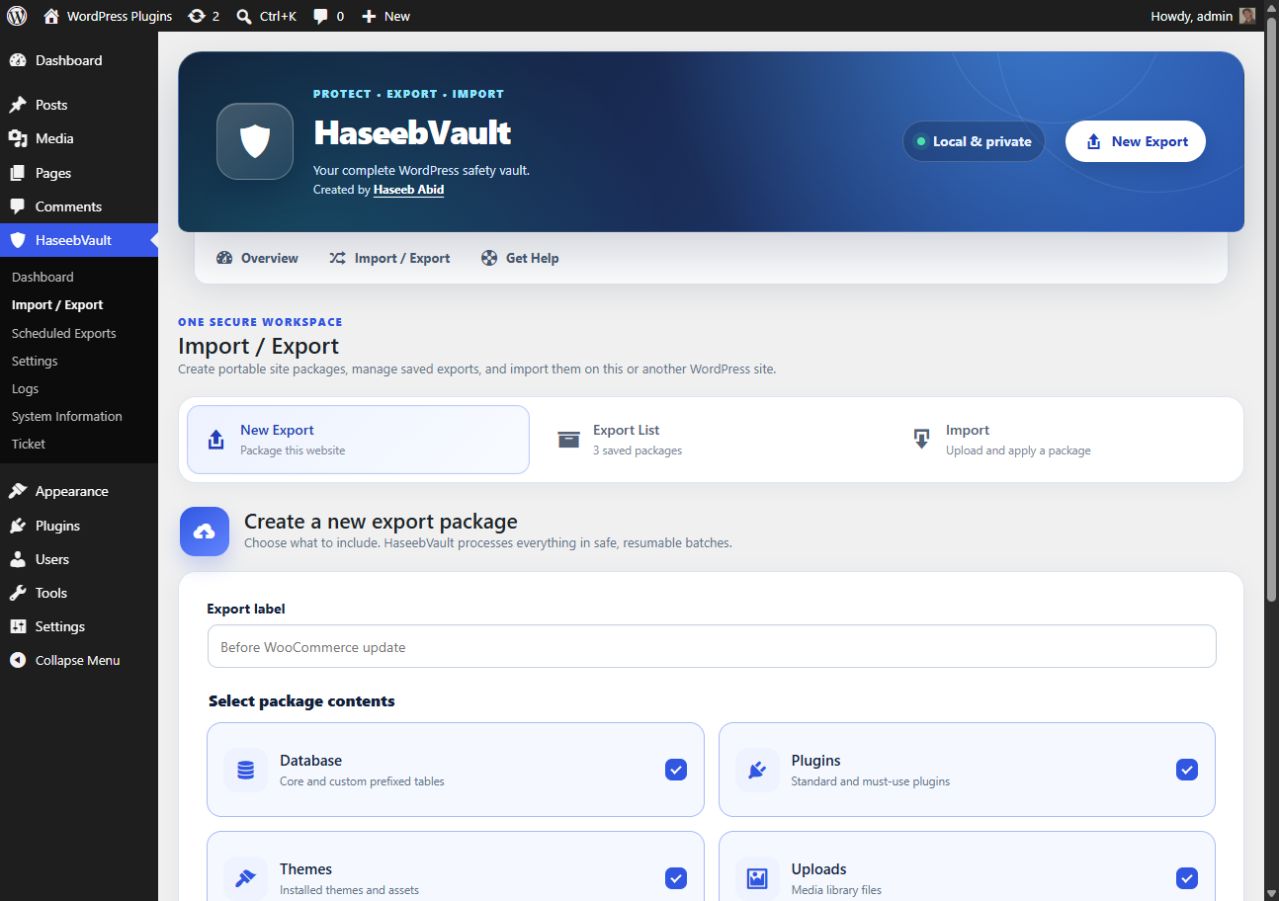Click the updates icon showing 2
Screen dimensions: 1279x901
[x=203, y=16]
